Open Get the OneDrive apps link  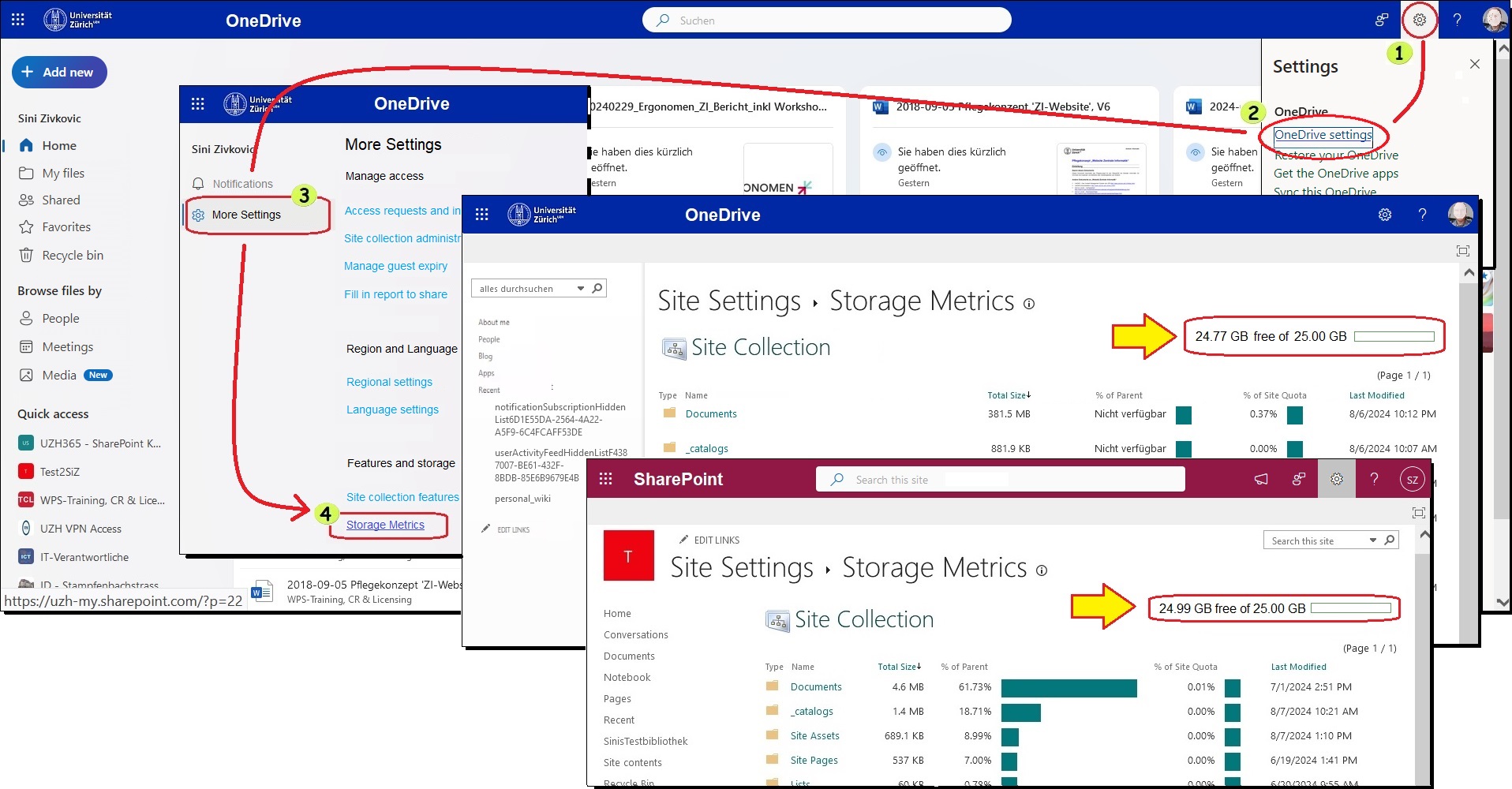[1336, 174]
